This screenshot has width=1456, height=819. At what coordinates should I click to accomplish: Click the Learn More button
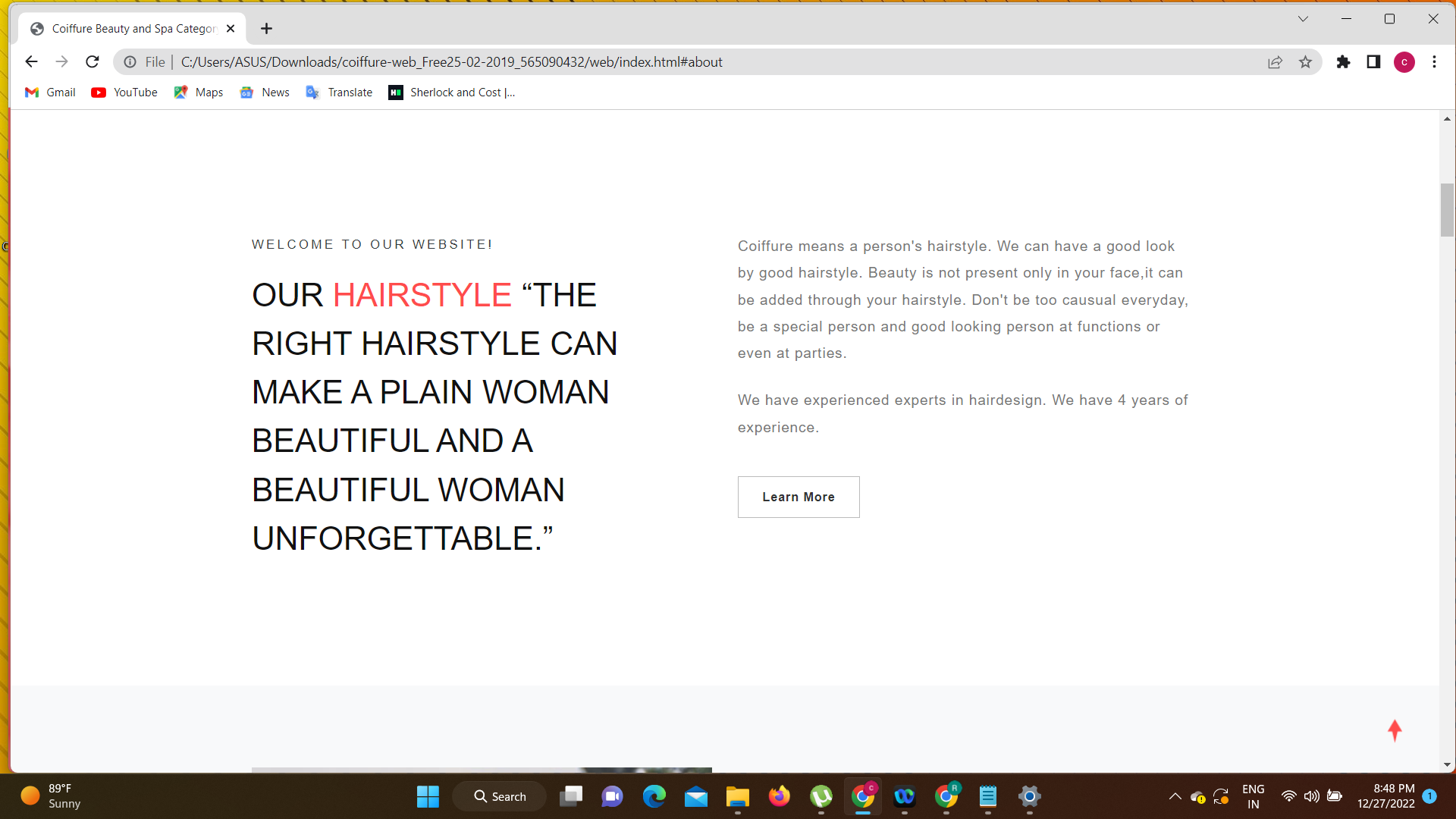coord(798,497)
